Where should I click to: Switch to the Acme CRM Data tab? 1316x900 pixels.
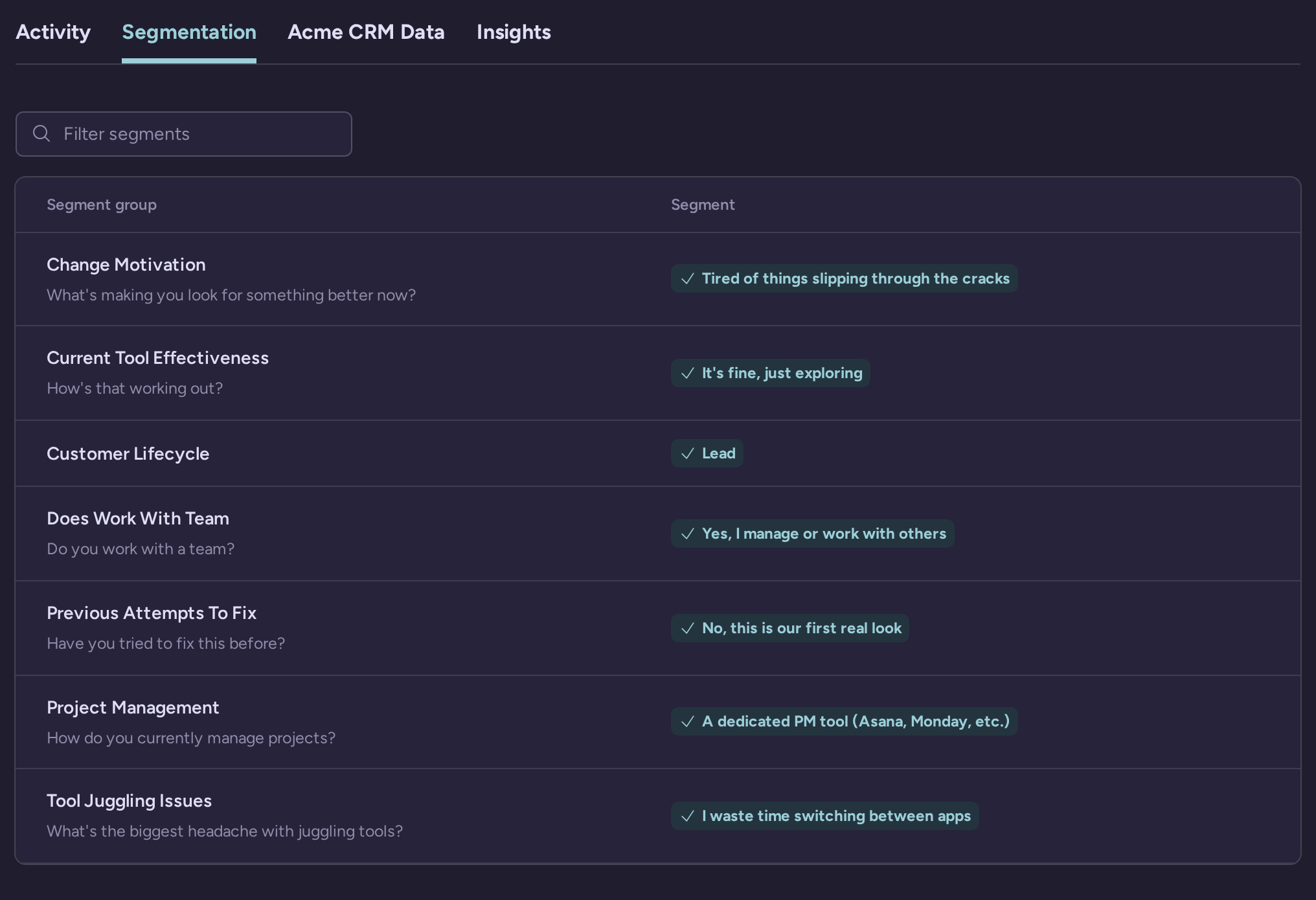[366, 32]
